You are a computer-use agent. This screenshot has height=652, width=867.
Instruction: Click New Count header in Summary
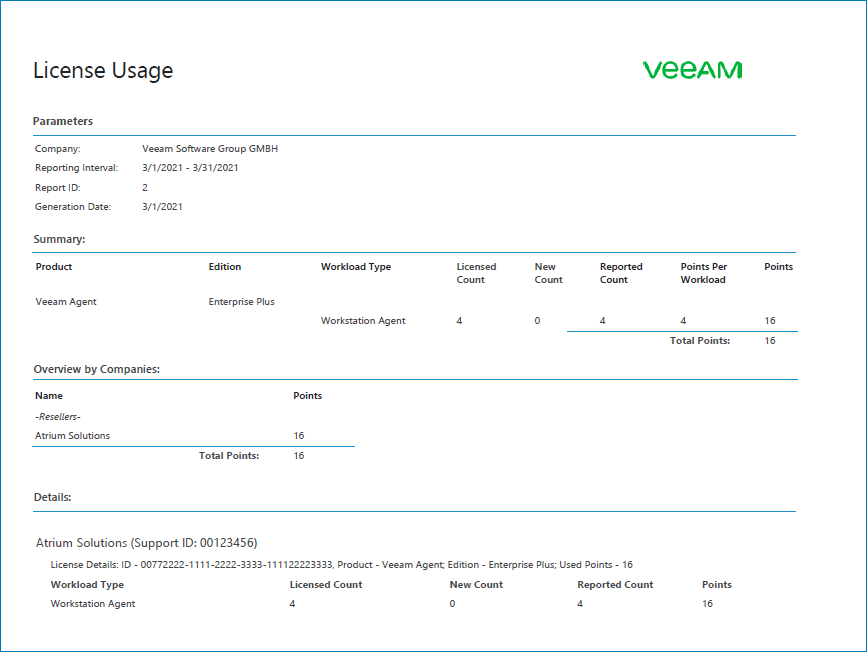coord(548,273)
